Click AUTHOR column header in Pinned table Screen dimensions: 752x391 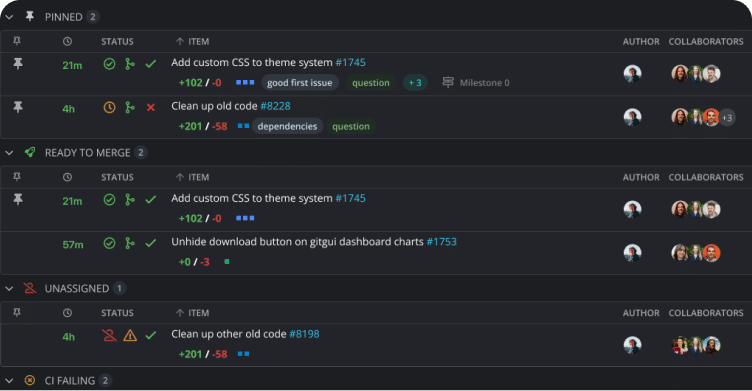[641, 41]
